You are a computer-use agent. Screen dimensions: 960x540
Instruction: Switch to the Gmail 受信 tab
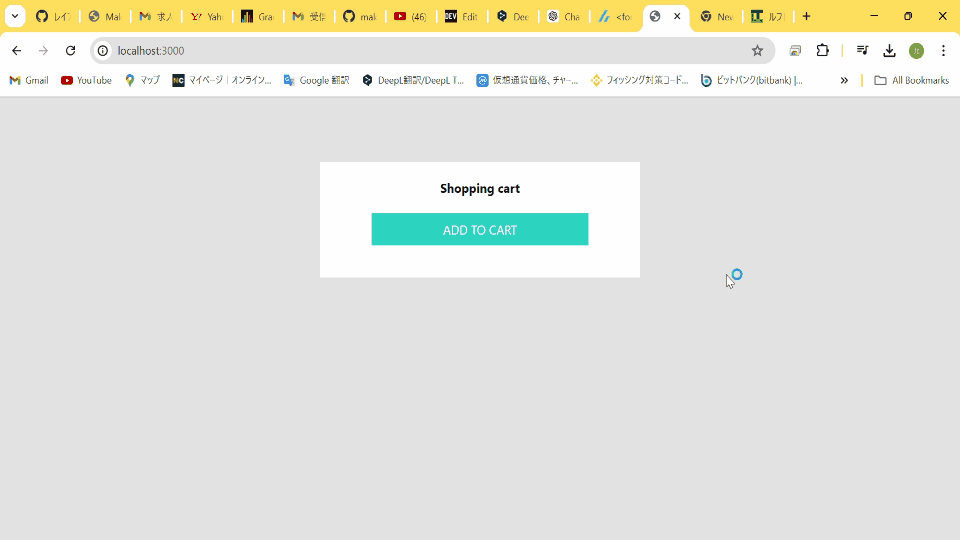point(309,17)
